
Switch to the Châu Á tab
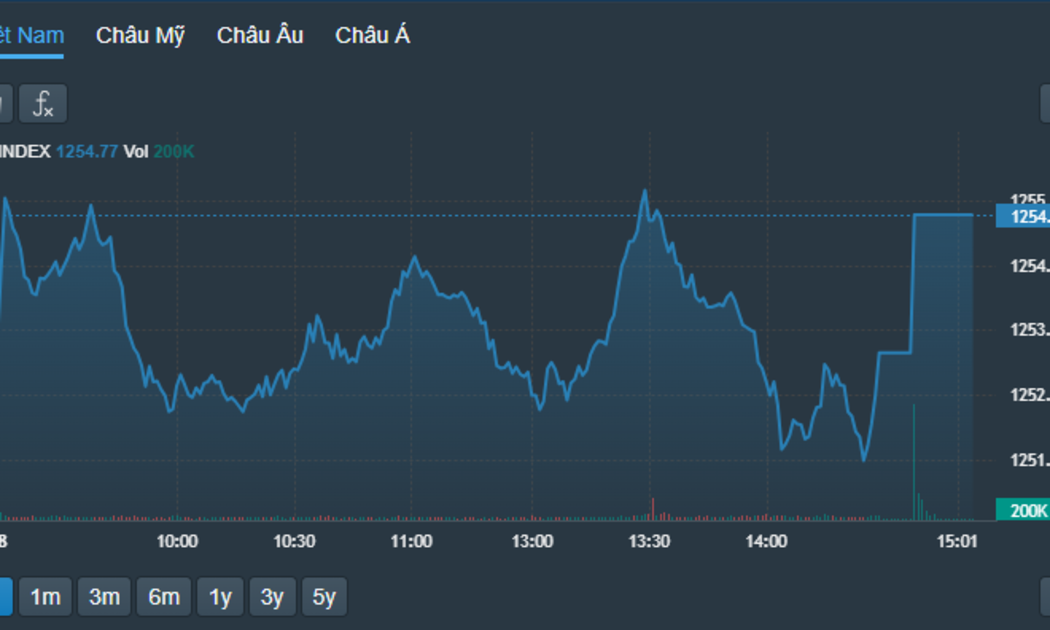click(x=372, y=35)
